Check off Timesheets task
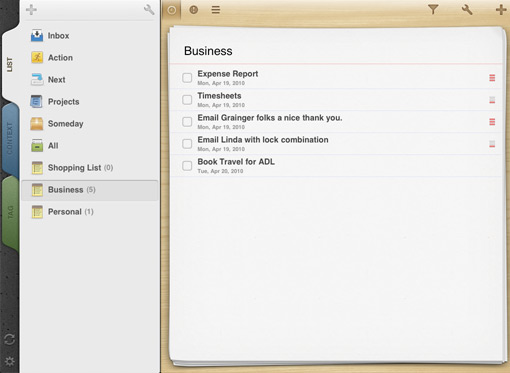 [x=187, y=100]
